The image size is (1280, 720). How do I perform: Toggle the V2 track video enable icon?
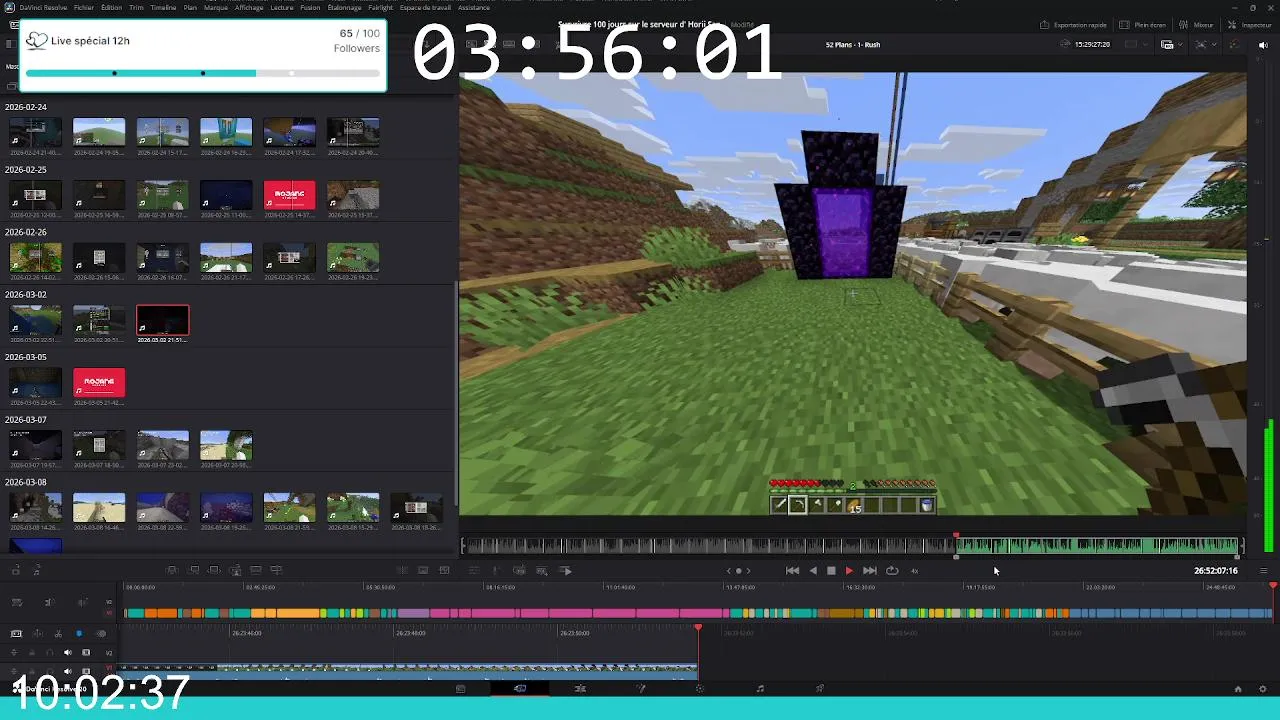(86, 652)
